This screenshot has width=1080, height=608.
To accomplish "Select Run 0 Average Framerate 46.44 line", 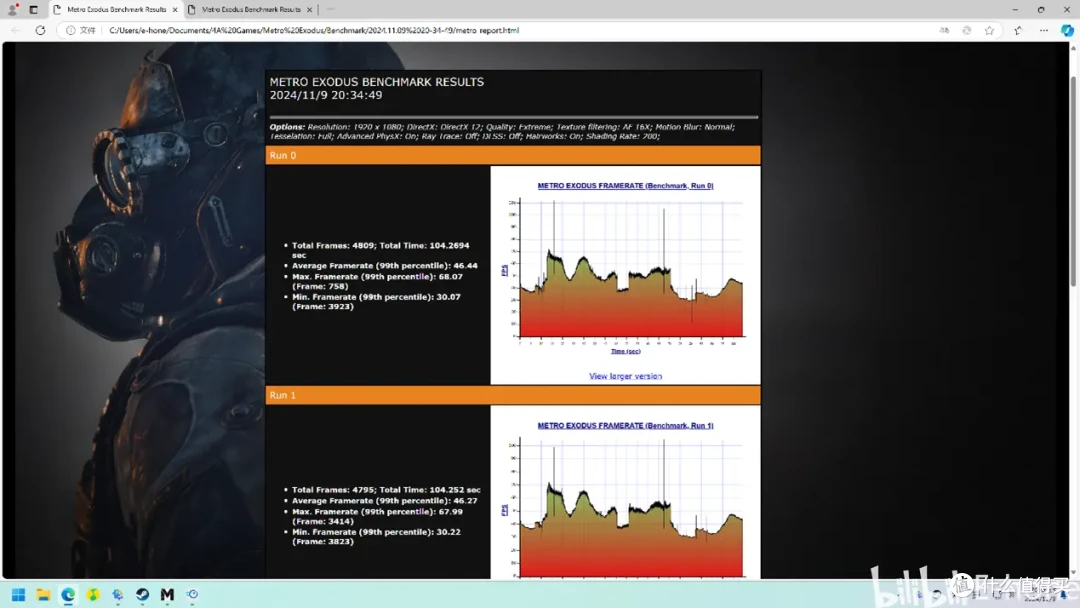I will (384, 266).
